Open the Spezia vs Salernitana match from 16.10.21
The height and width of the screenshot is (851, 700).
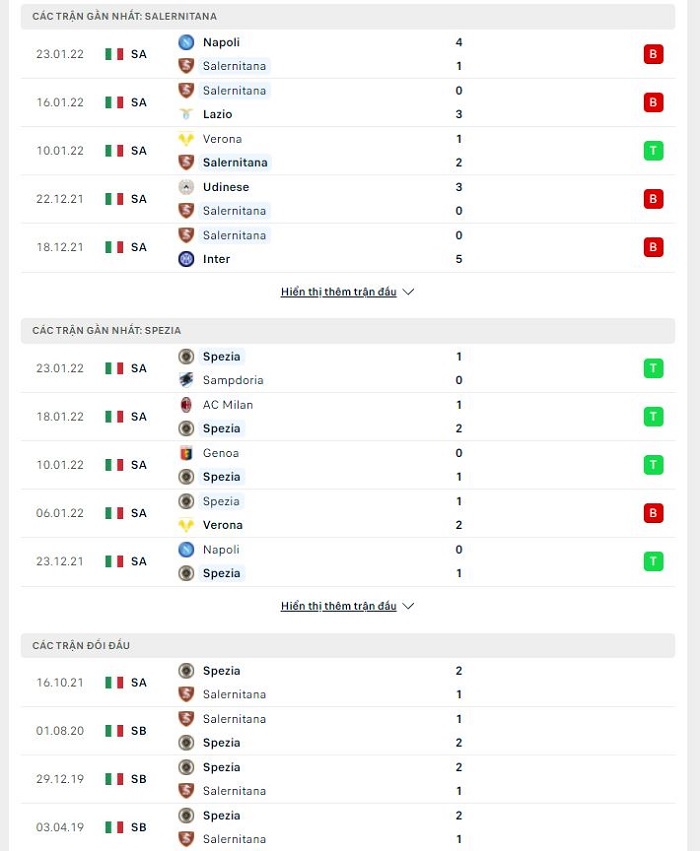pos(348,682)
